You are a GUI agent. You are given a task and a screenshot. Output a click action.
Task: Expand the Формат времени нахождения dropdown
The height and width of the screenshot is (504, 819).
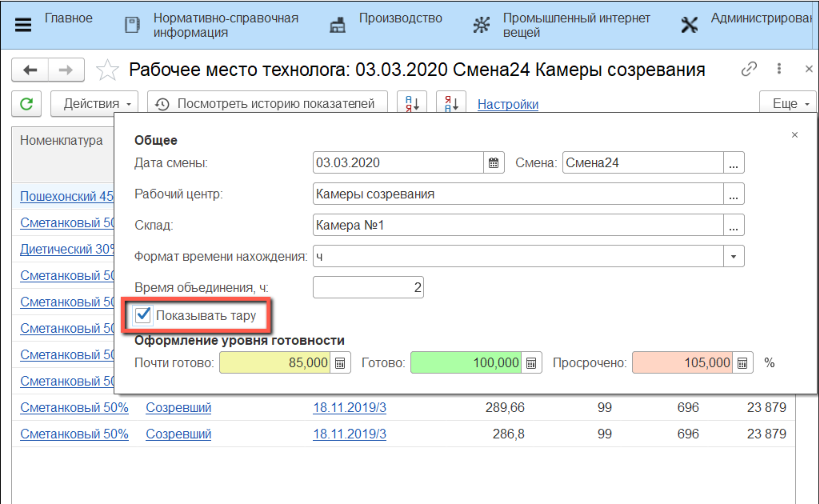click(735, 256)
